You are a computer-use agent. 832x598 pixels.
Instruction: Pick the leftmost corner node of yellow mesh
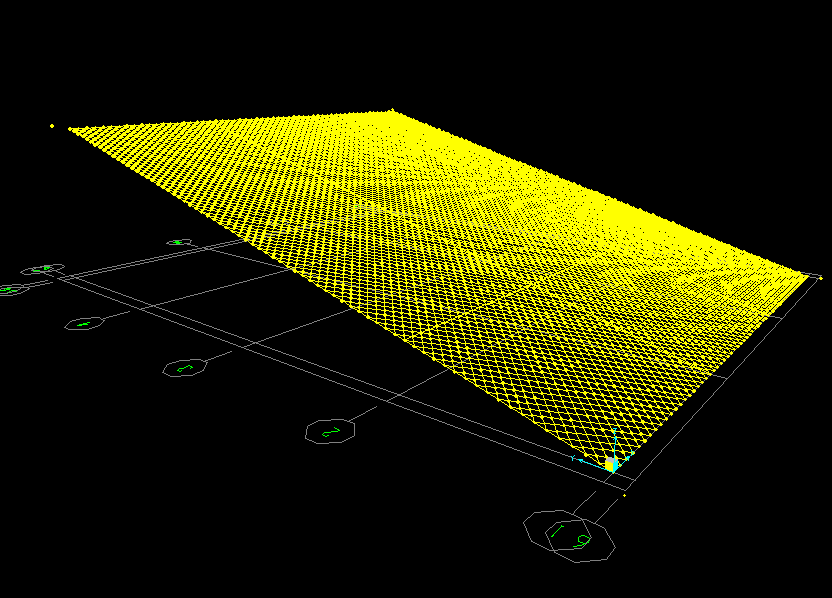69,128
